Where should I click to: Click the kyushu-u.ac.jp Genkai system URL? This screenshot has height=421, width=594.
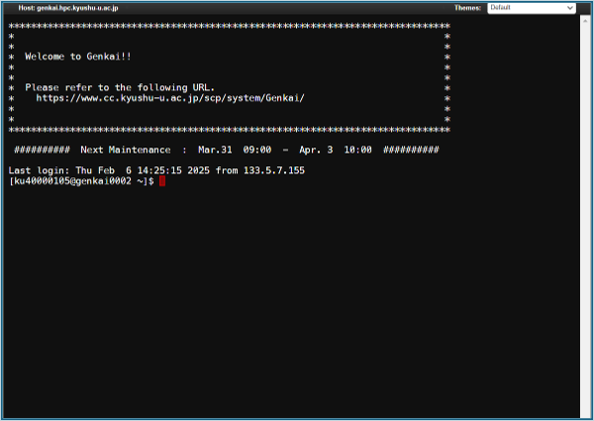click(170, 98)
